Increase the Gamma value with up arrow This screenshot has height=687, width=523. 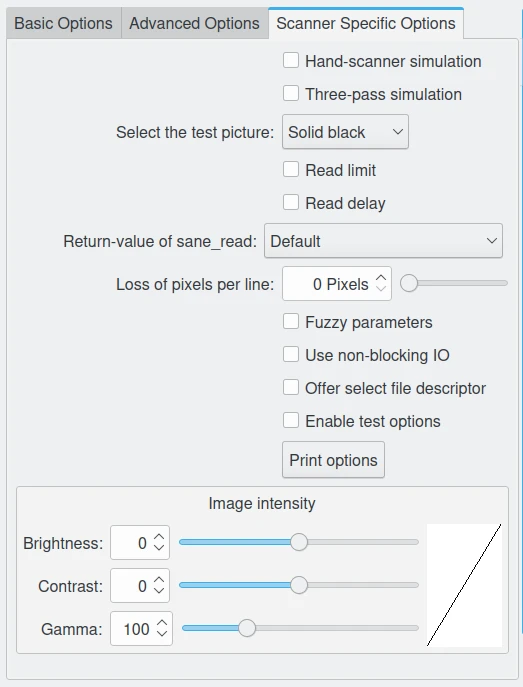[x=162, y=623]
